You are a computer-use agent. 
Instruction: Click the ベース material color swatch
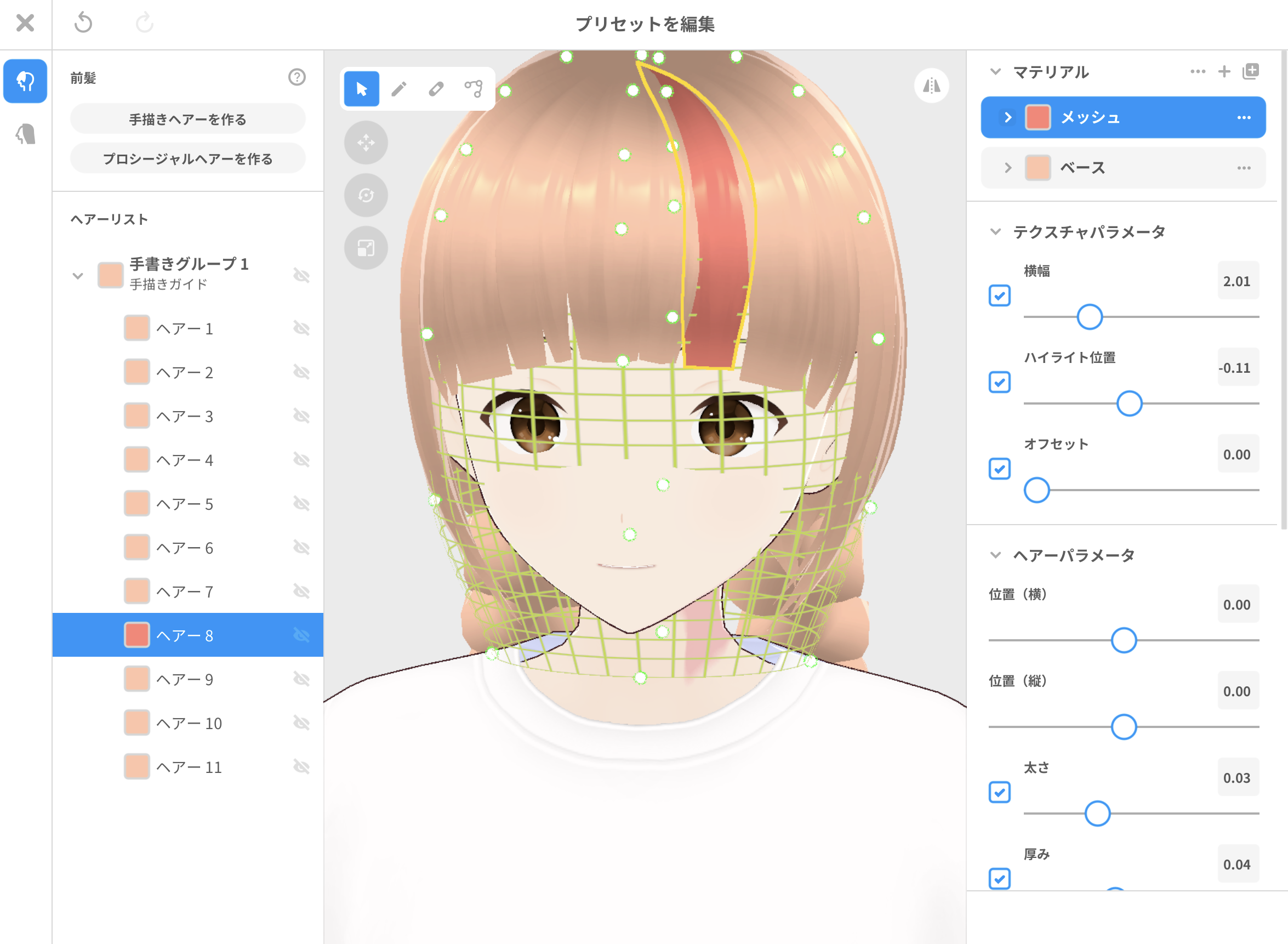[1038, 168]
